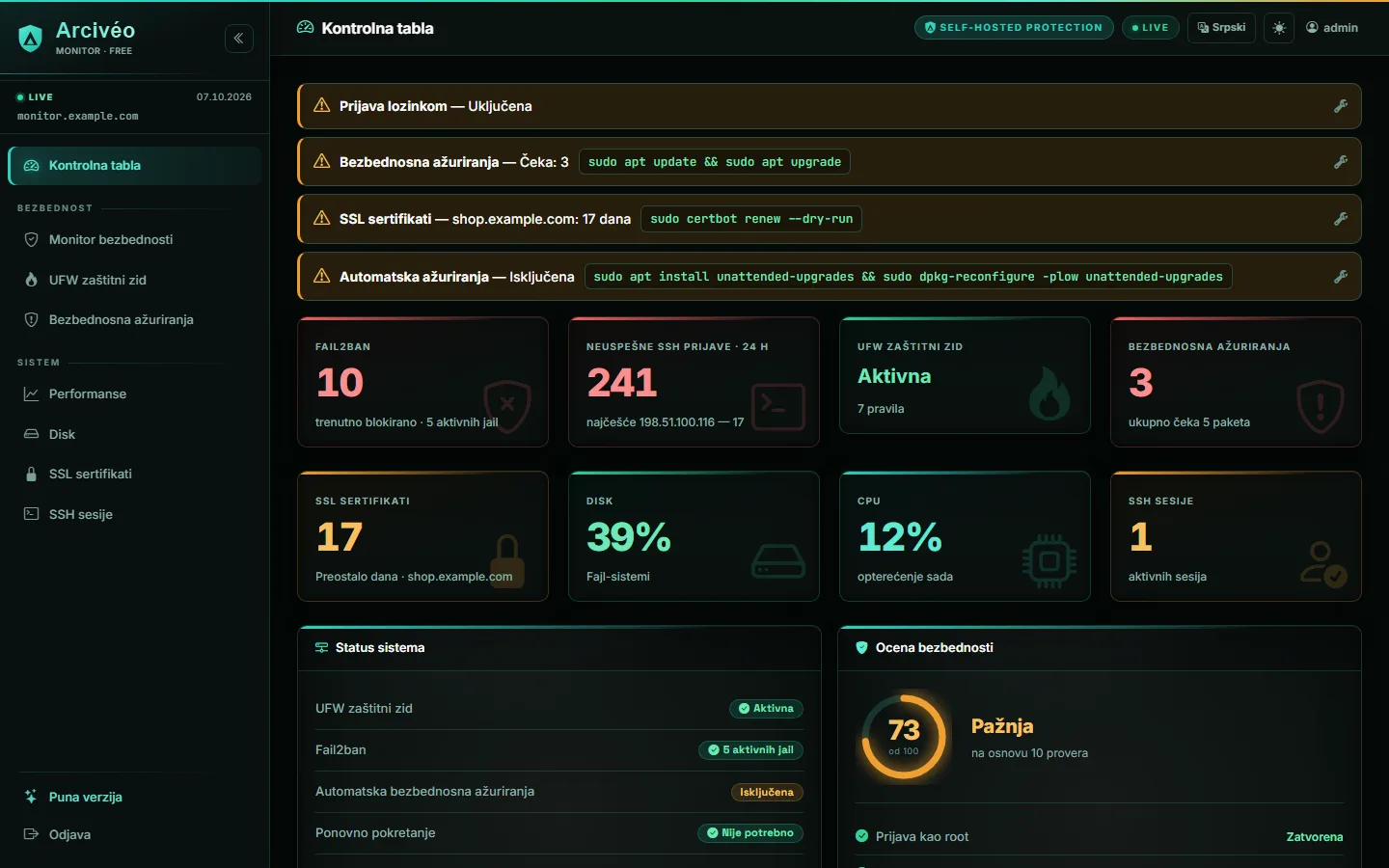Click the Nije potrebno badge
Viewport: 1389px width, 868px height.
coord(750,833)
